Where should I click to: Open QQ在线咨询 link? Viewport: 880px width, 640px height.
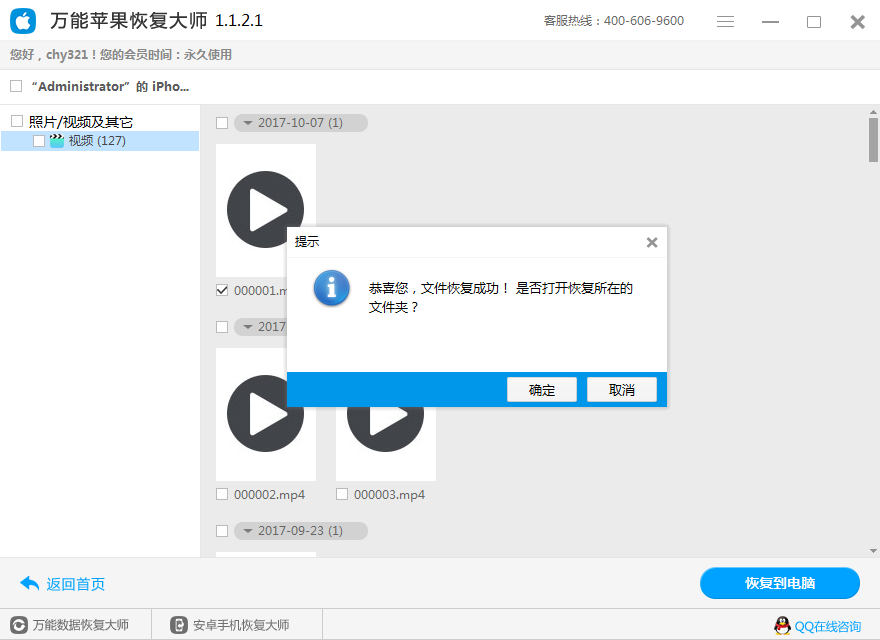pos(827,627)
